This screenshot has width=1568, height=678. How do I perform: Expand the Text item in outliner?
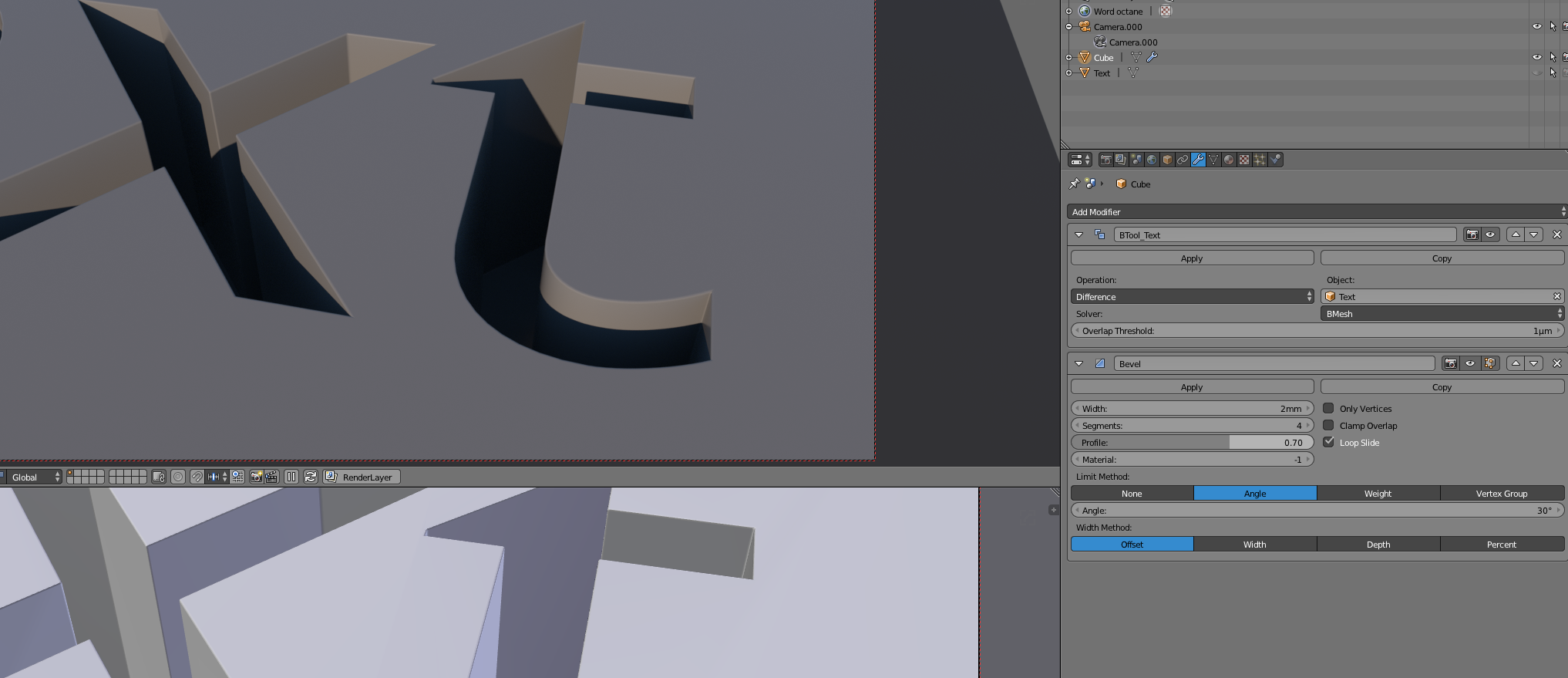click(x=1068, y=73)
